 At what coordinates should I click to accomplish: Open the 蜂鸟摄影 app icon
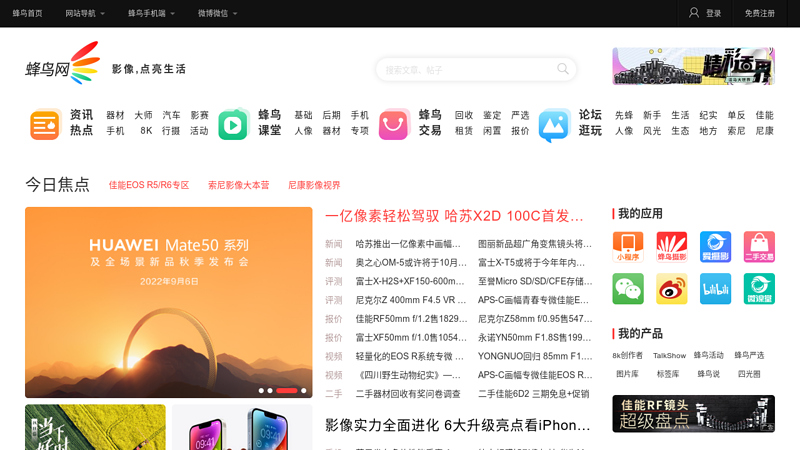tap(671, 247)
